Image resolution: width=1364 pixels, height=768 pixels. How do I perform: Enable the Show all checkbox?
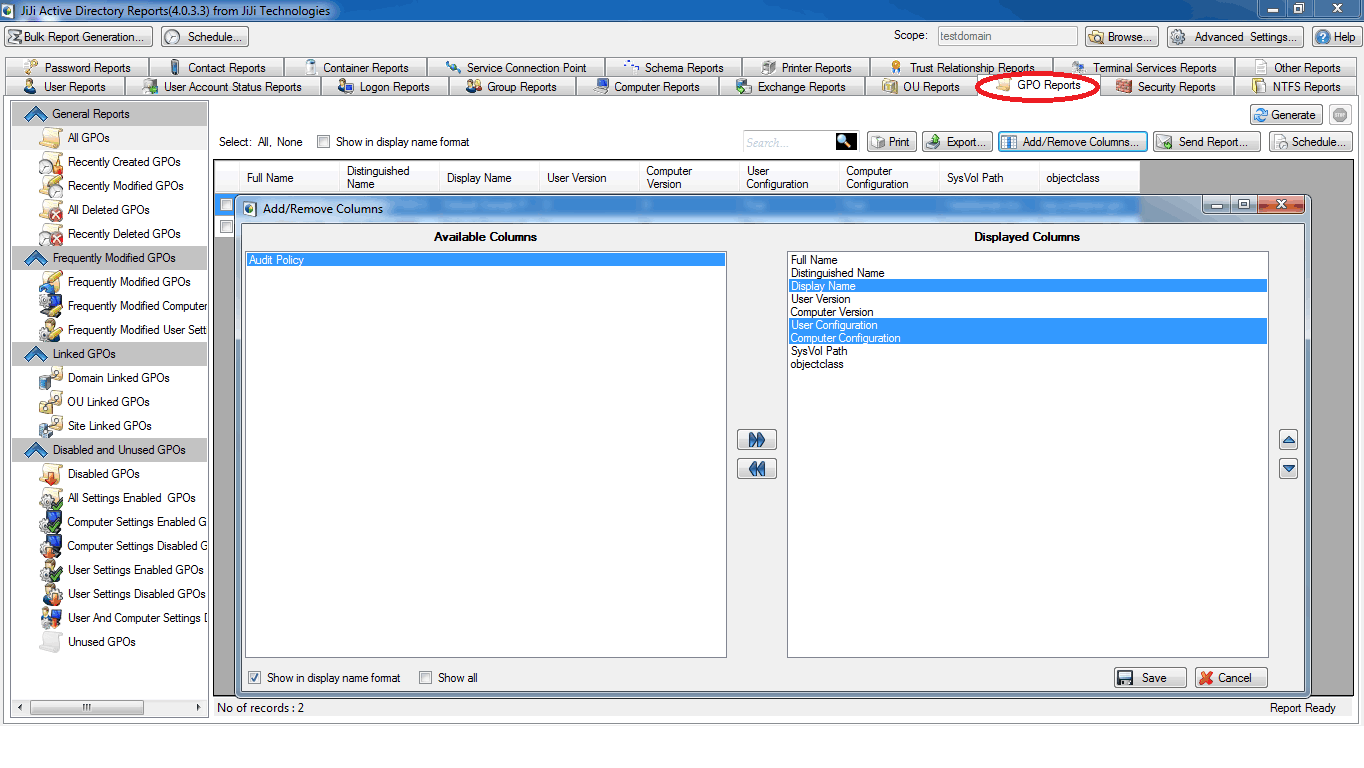(x=426, y=677)
